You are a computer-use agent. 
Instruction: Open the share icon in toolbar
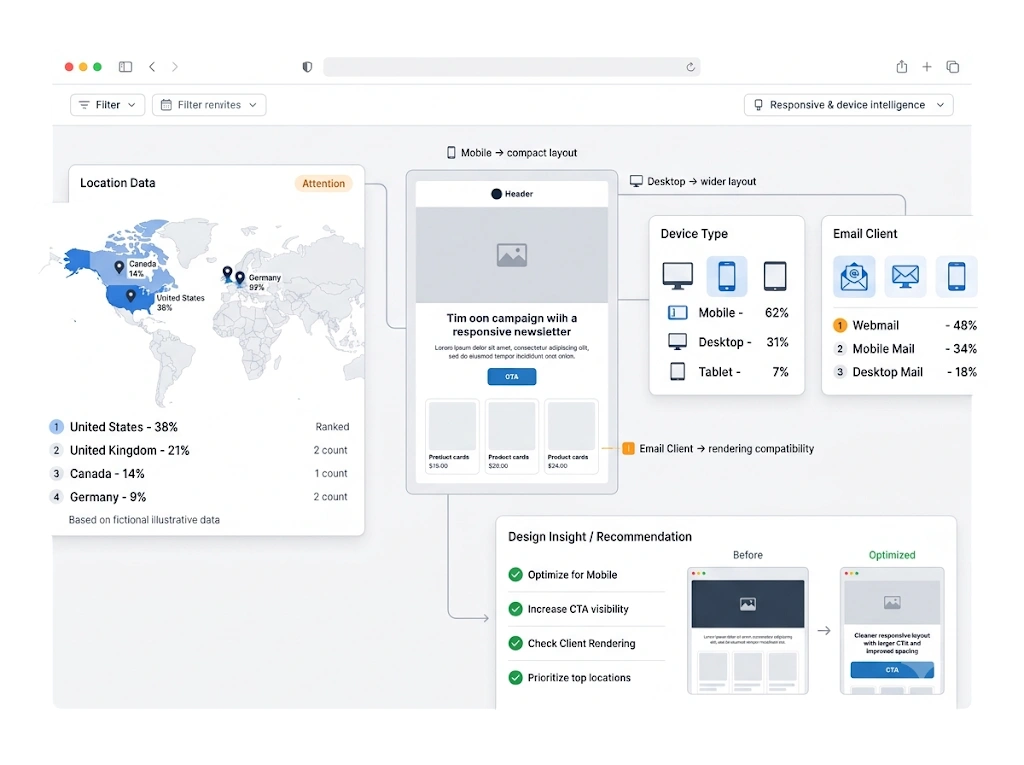click(902, 66)
